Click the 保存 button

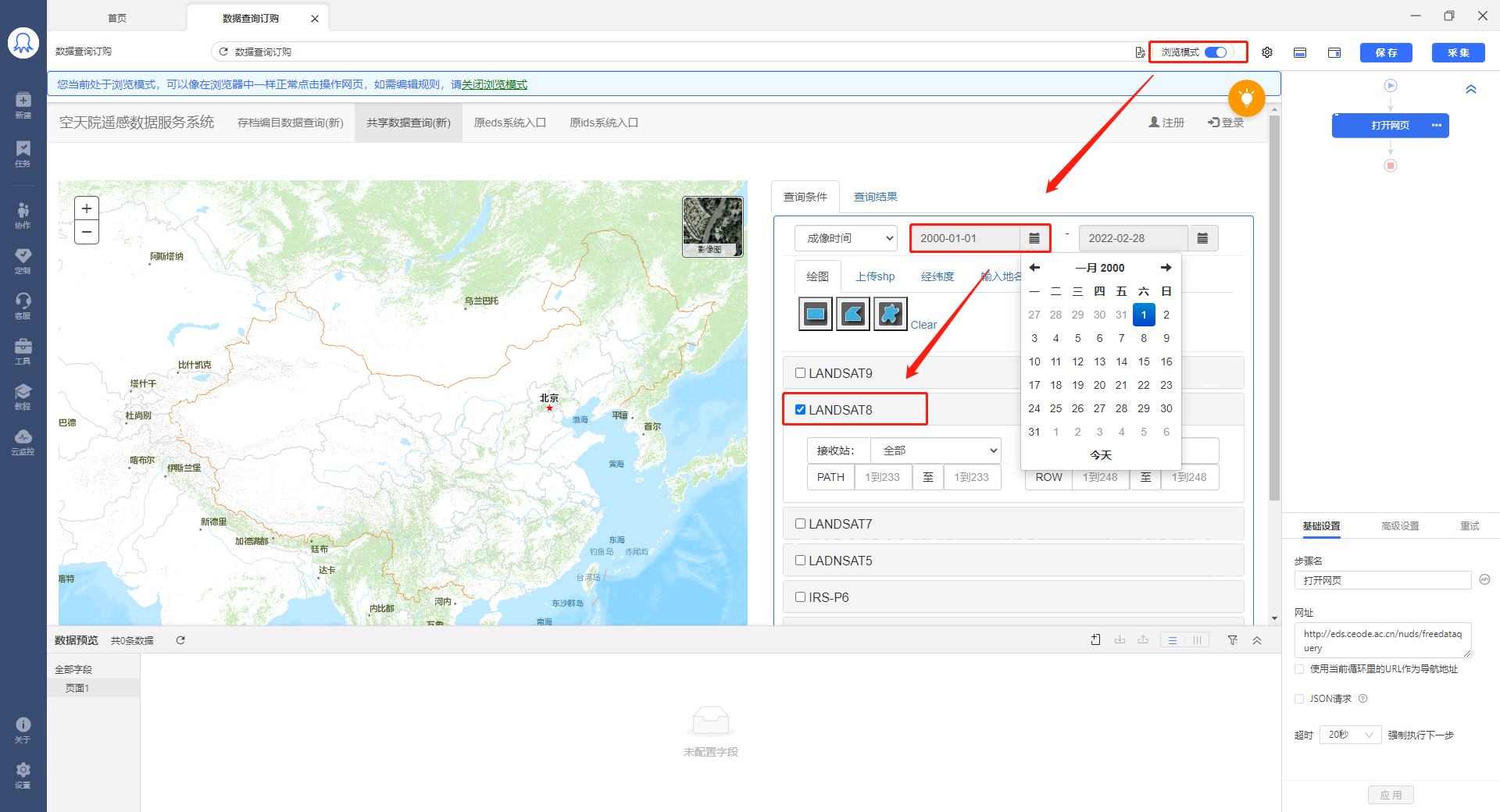(x=1386, y=52)
